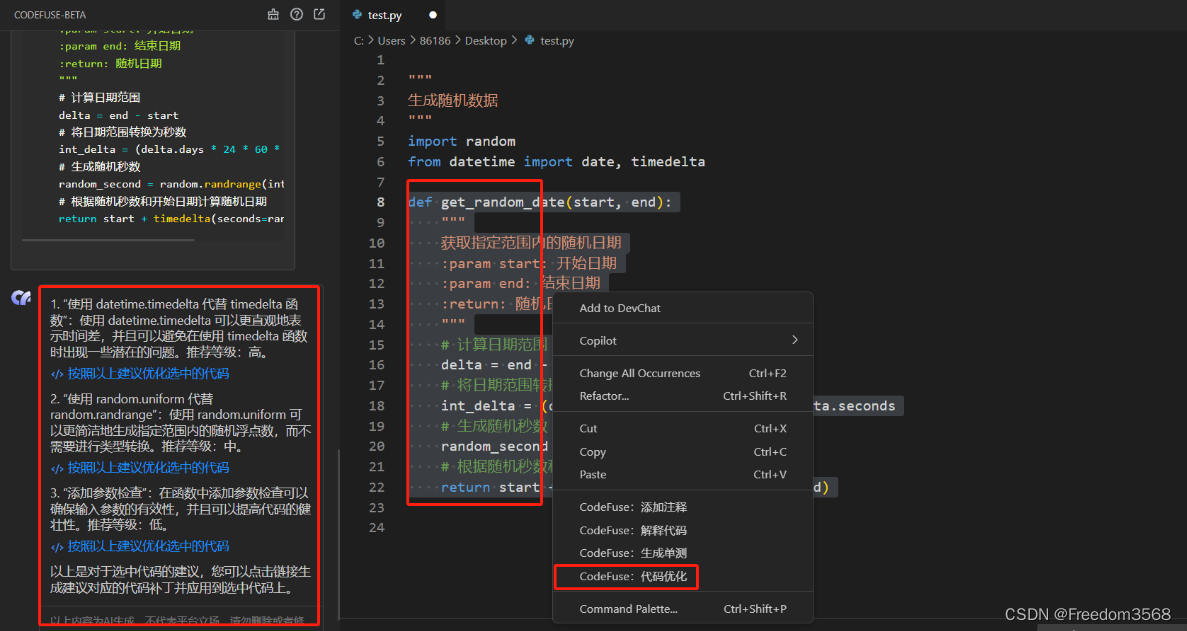Open the Users breadcrumb dropdown

point(391,40)
